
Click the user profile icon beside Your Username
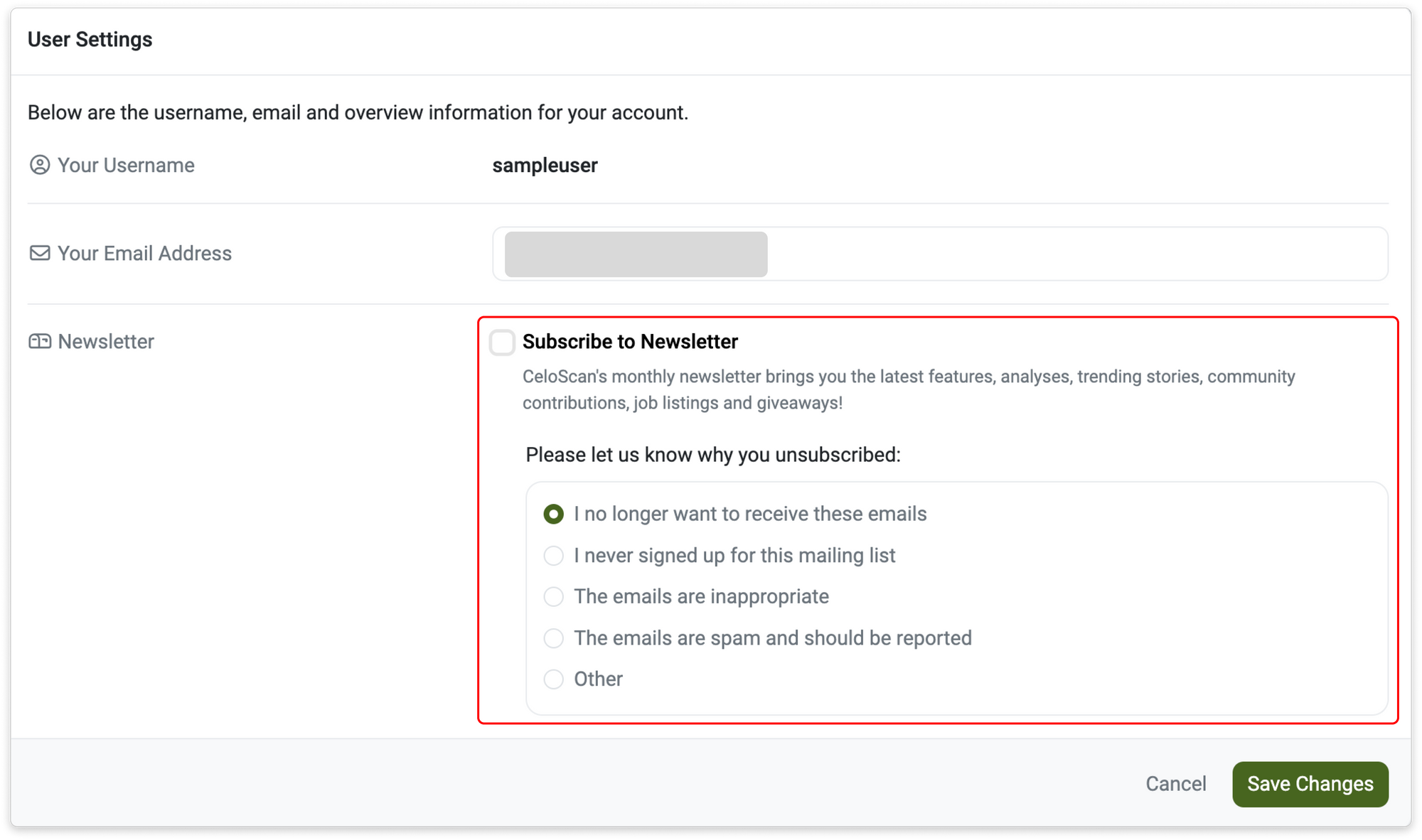pos(40,165)
